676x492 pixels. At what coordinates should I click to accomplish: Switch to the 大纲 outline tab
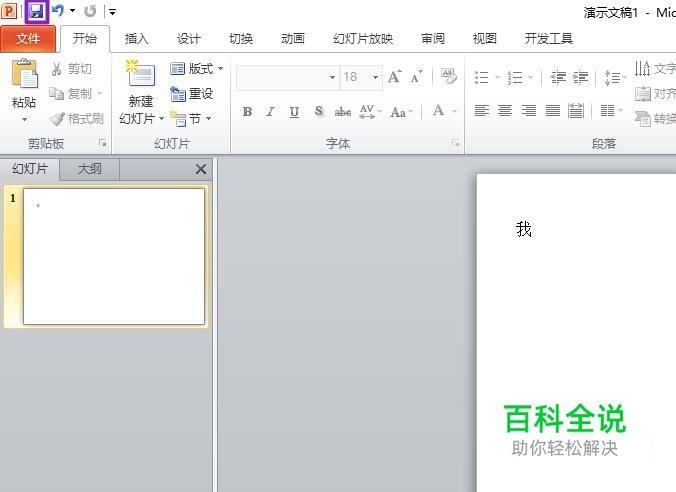point(90,169)
